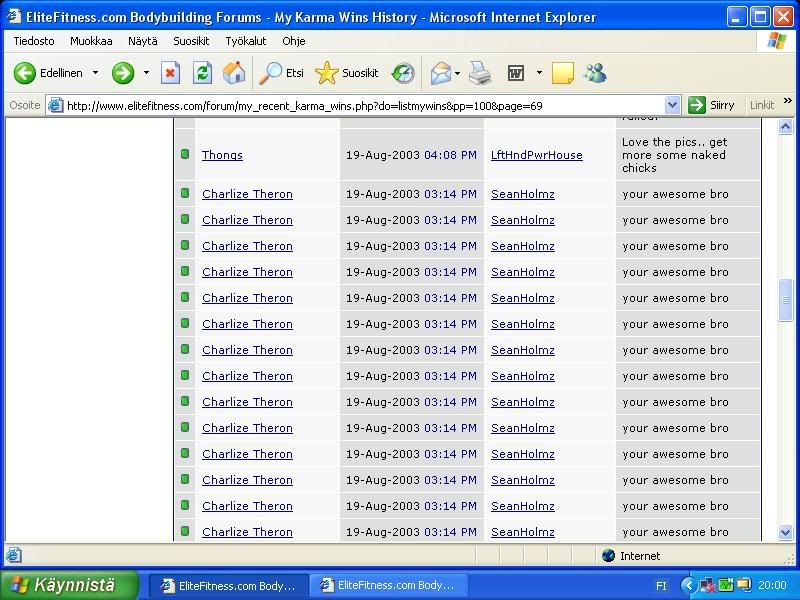Expand the Mail button dropdown arrow
Viewport: 800px width, 600px height.
pyautogui.click(x=457, y=73)
